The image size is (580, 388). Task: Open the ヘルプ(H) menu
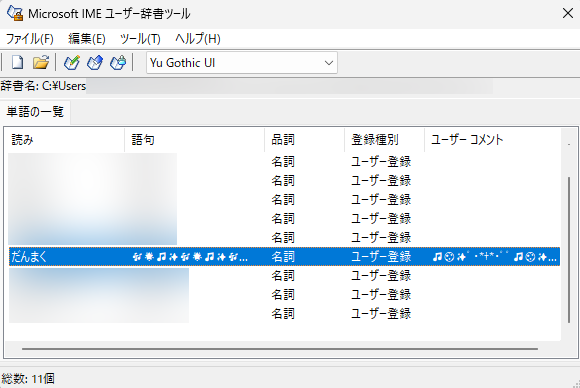tap(198, 38)
